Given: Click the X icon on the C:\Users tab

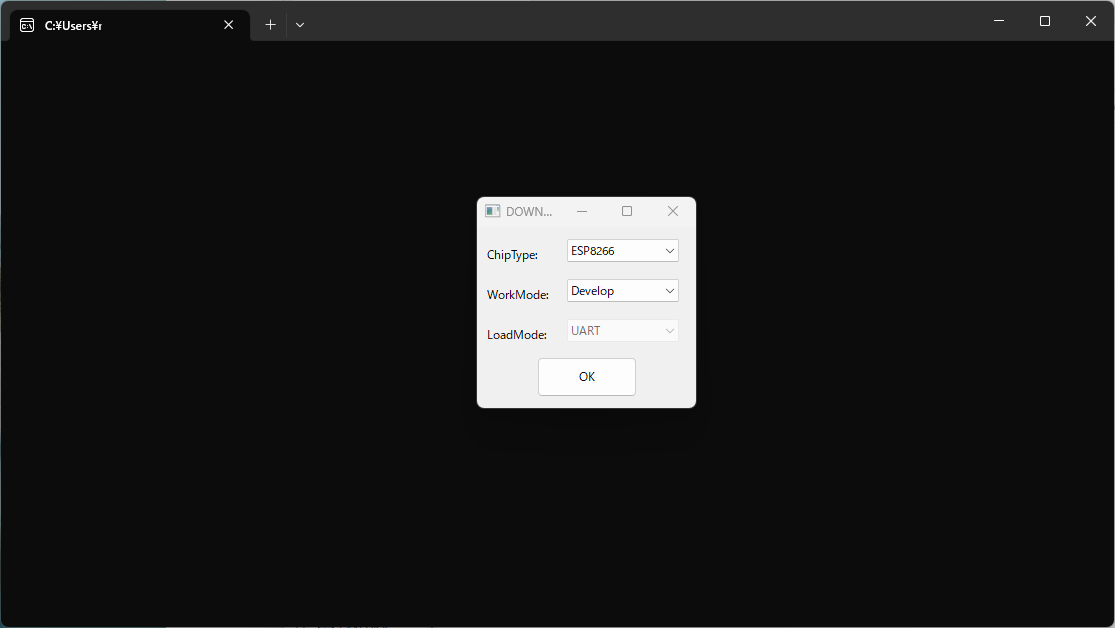Looking at the screenshot, I should 228,24.
